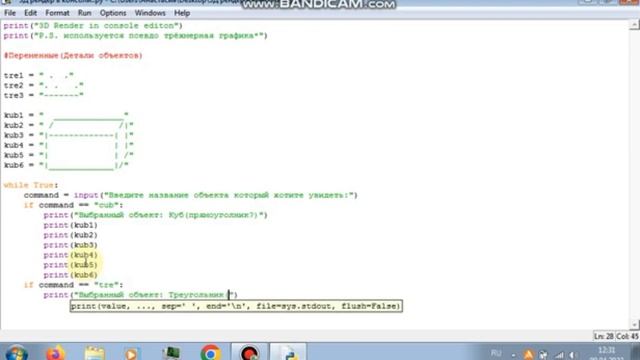This screenshot has height=360, width=640.
Task: Click the line "3D Render in console editon"
Action: pyautogui.click(x=93, y=26)
